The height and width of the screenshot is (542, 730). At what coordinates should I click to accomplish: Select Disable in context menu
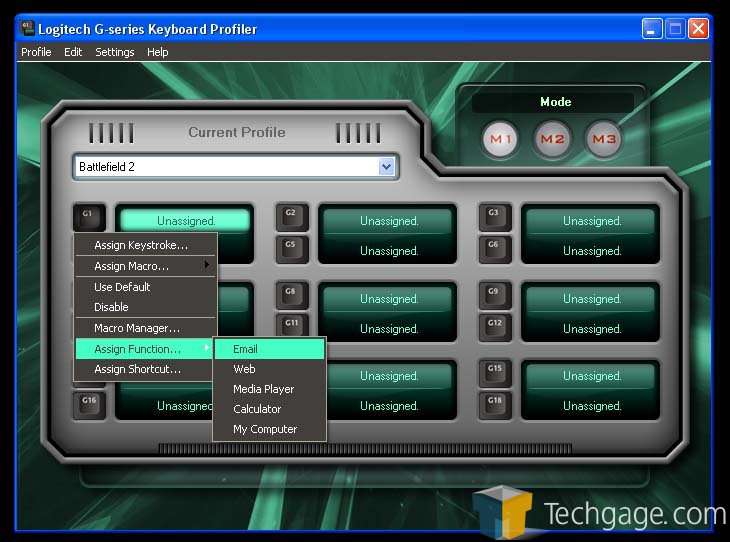(x=146, y=307)
